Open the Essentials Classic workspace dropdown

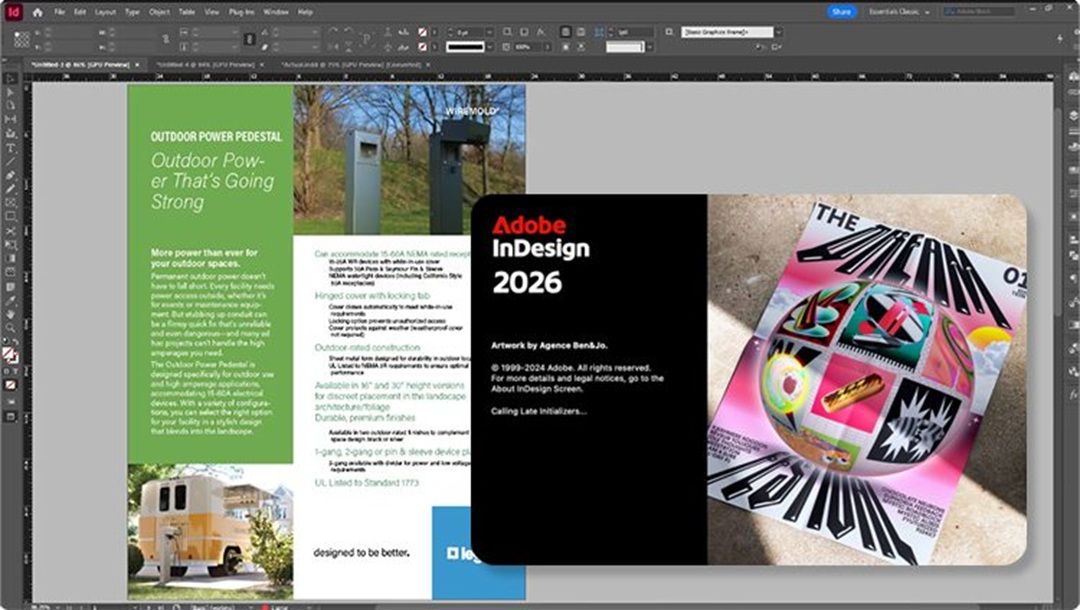click(x=898, y=12)
